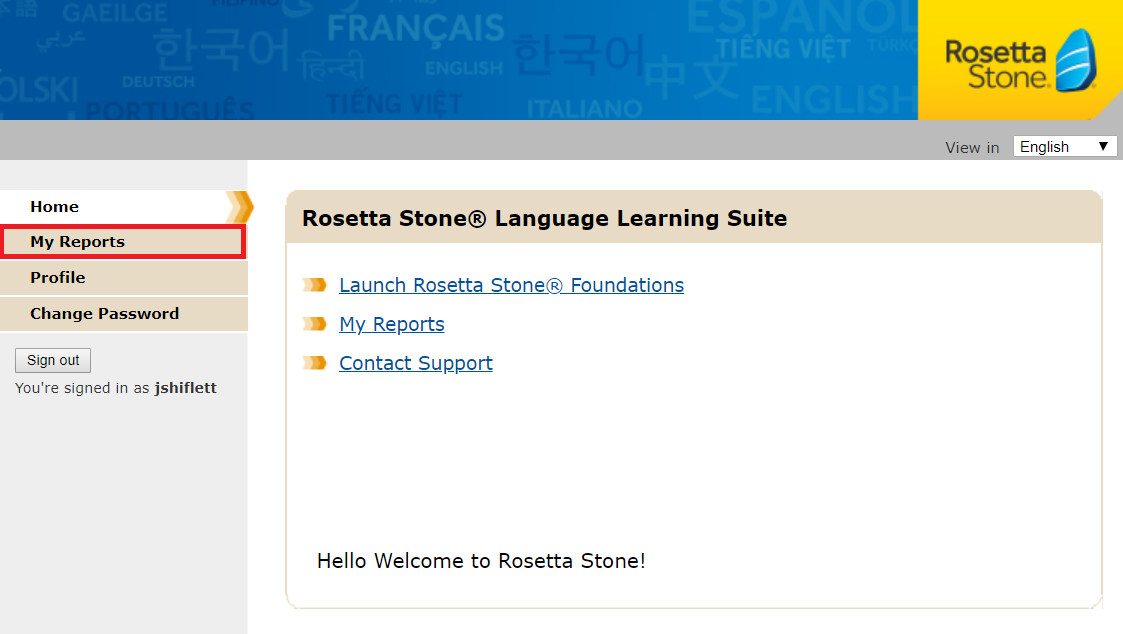This screenshot has width=1123, height=634.
Task: Launch Rosetta Stone Foundations link
Action: click(x=511, y=285)
